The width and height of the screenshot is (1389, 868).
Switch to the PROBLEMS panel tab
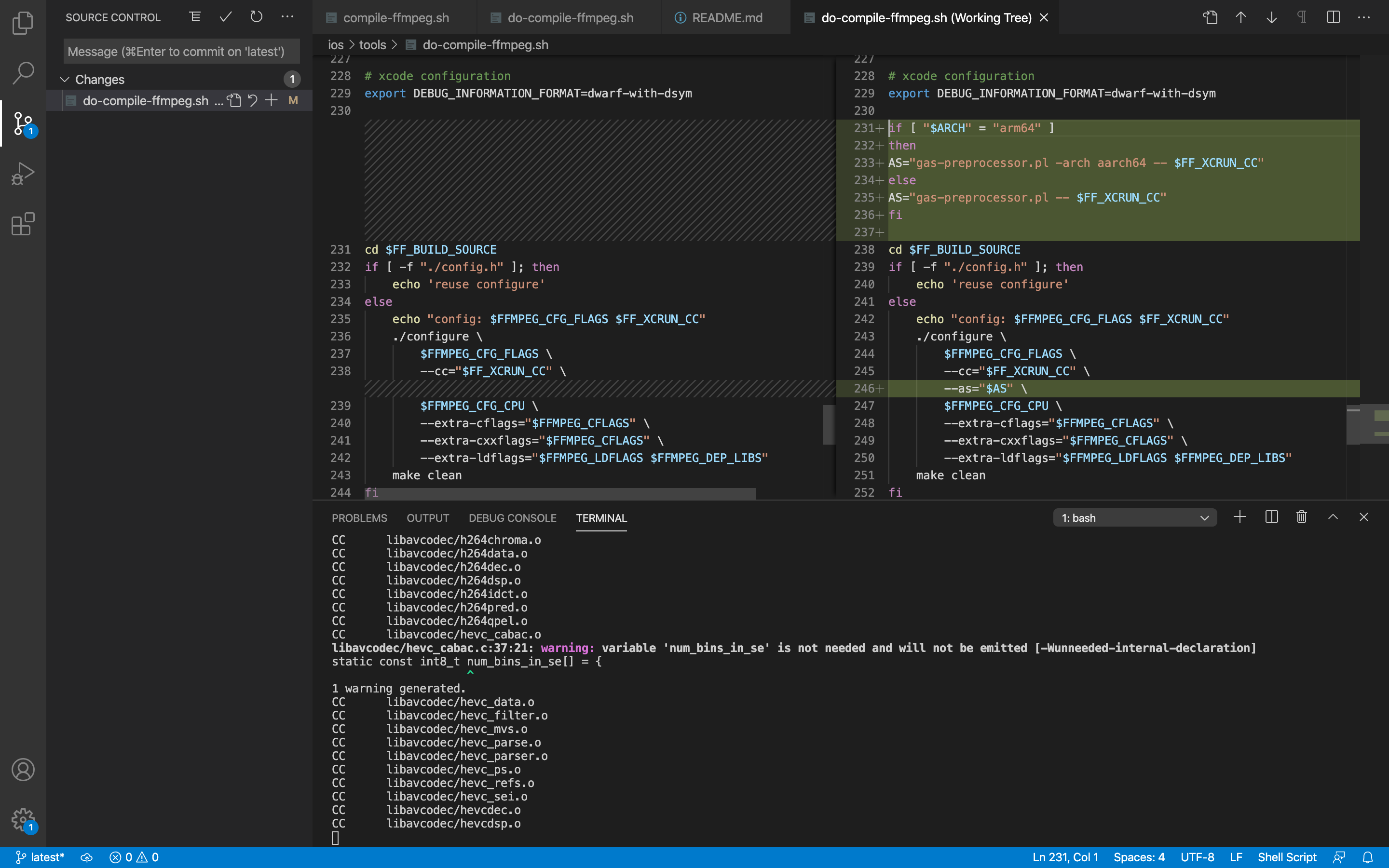[x=359, y=518]
